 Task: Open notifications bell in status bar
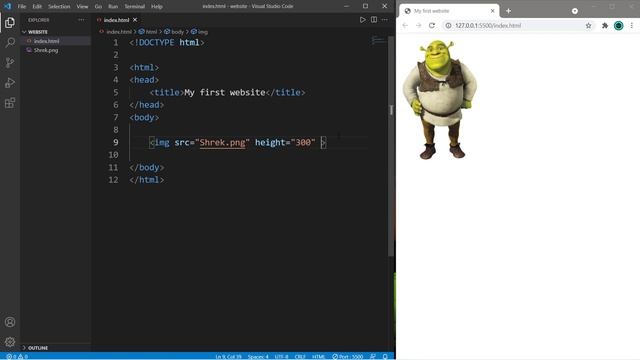pyautogui.click(x=385, y=356)
